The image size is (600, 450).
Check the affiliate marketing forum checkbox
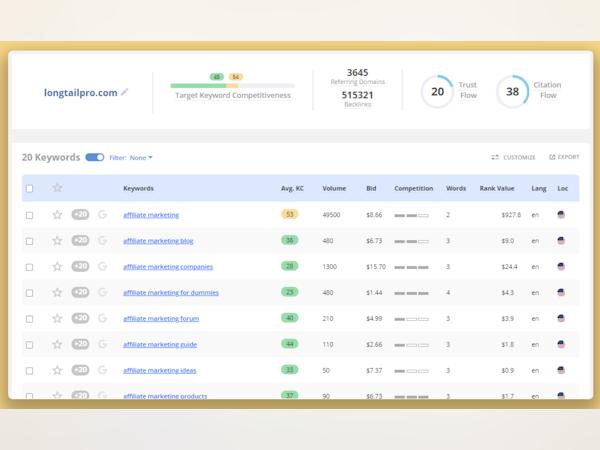(x=29, y=319)
